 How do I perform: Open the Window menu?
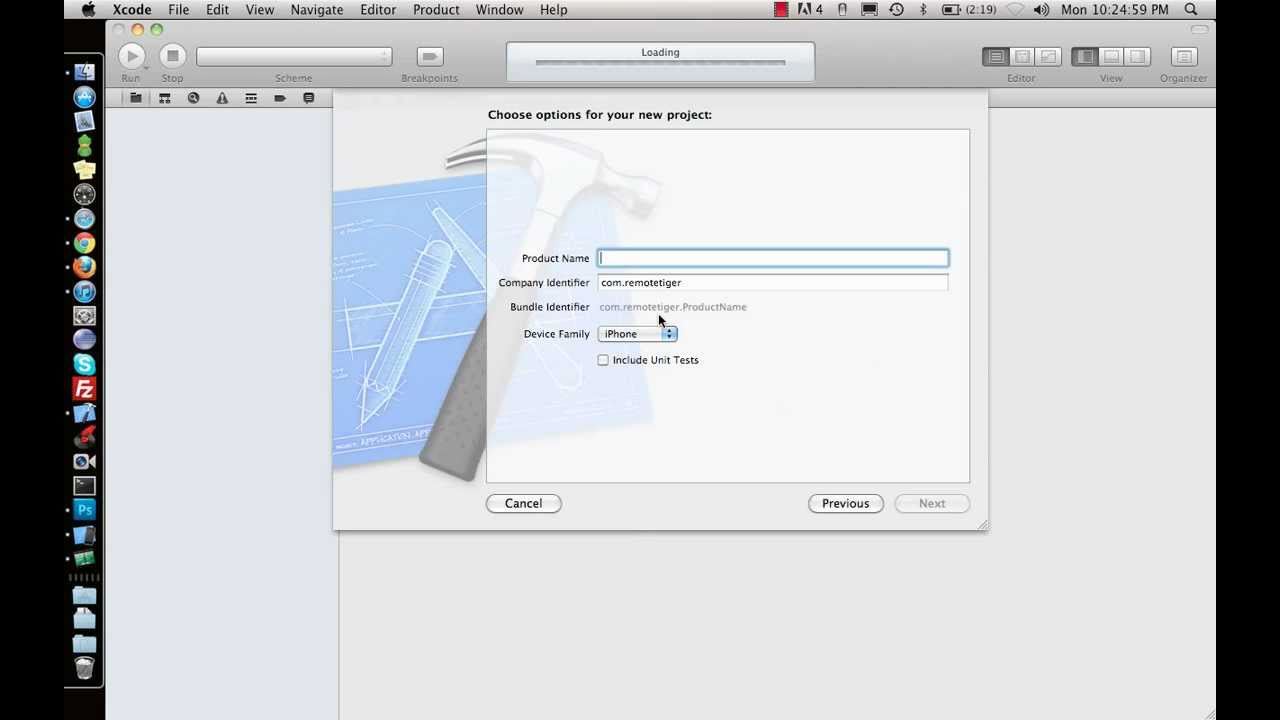click(500, 10)
